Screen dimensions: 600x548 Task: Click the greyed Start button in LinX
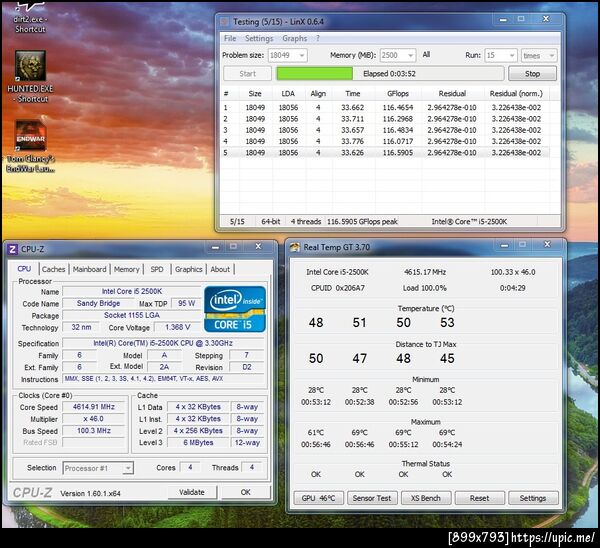(247, 74)
